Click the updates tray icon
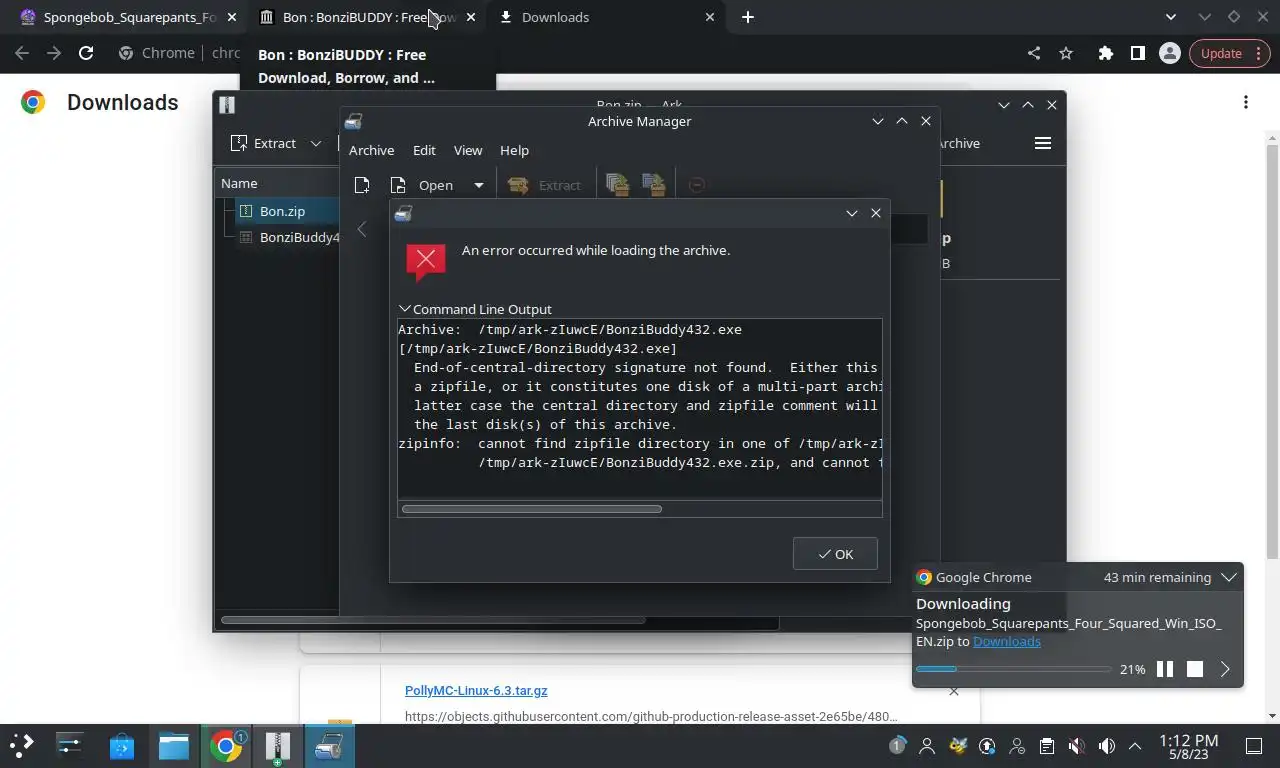 [x=987, y=746]
